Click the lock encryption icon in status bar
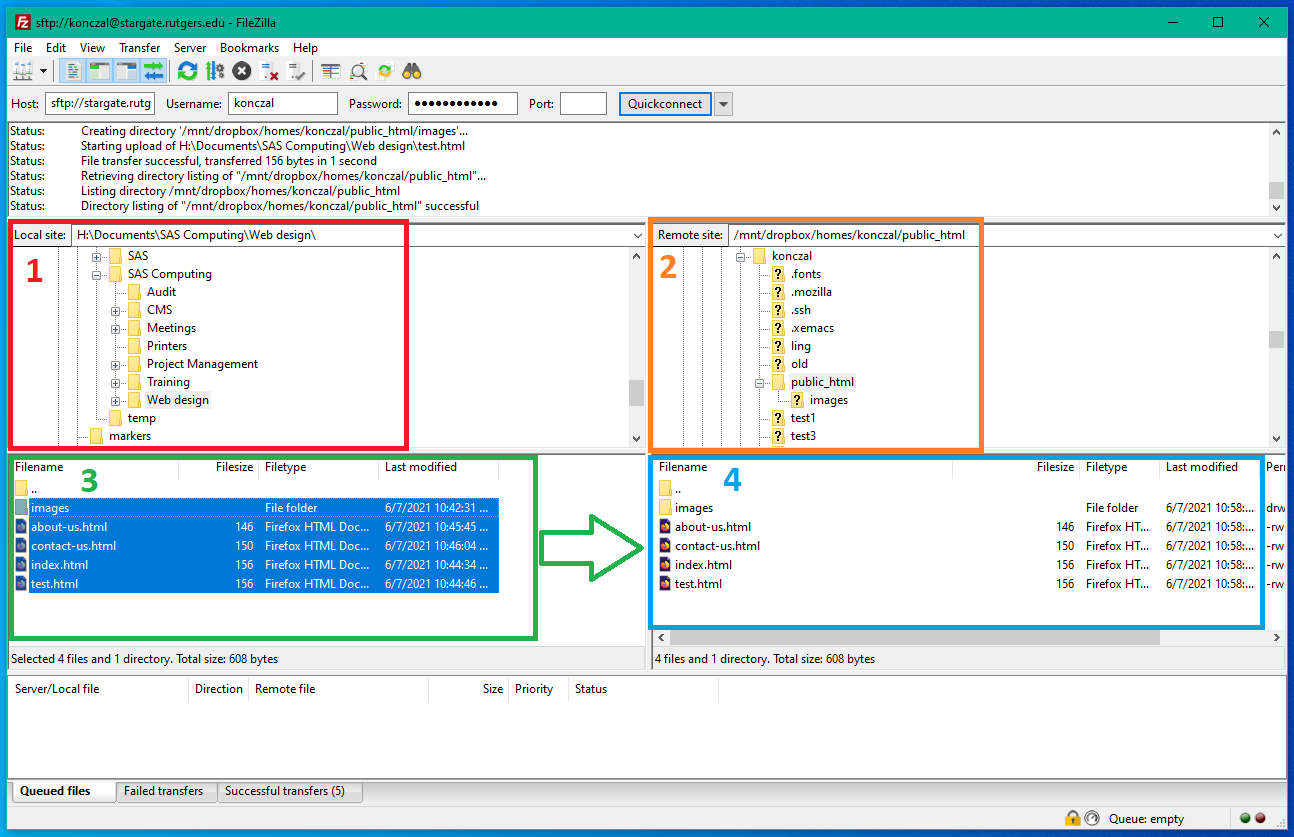This screenshot has width=1294, height=837. pos(1072,818)
